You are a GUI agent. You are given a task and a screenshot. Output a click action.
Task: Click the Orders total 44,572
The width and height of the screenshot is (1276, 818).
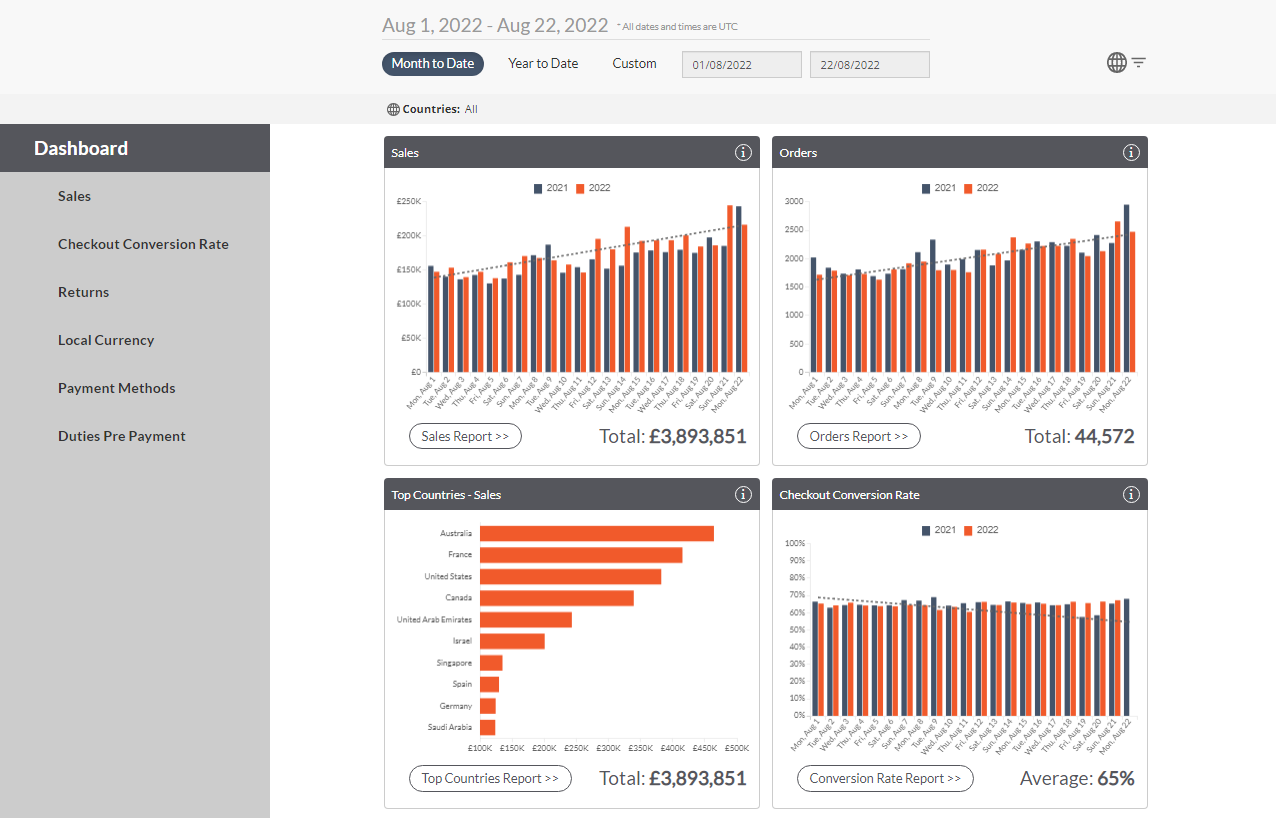(x=1104, y=436)
